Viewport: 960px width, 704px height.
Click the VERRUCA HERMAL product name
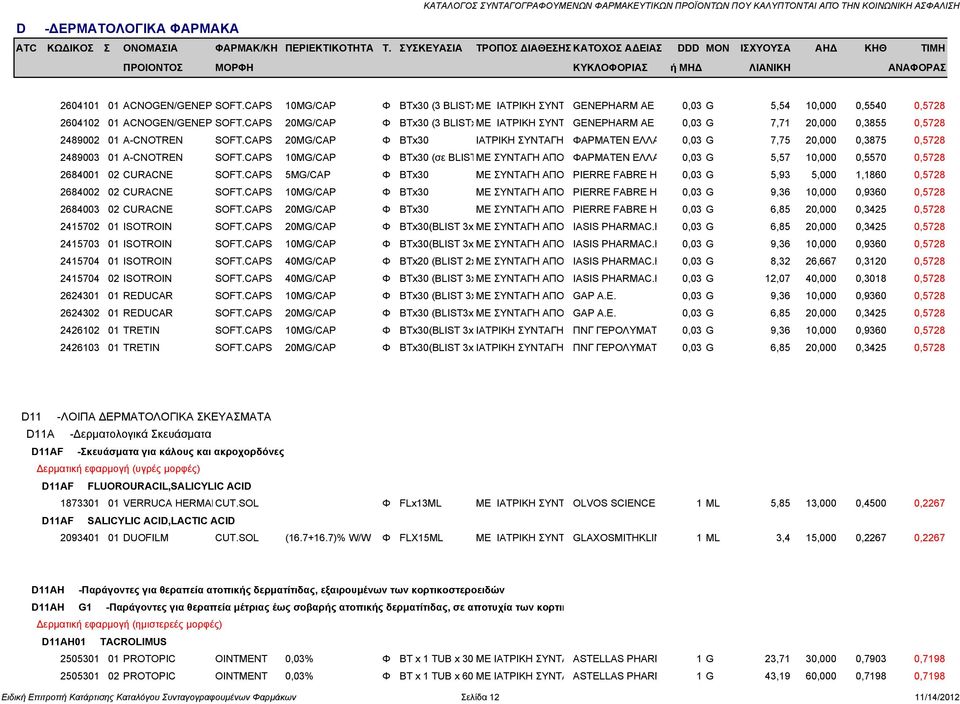(x=168, y=503)
